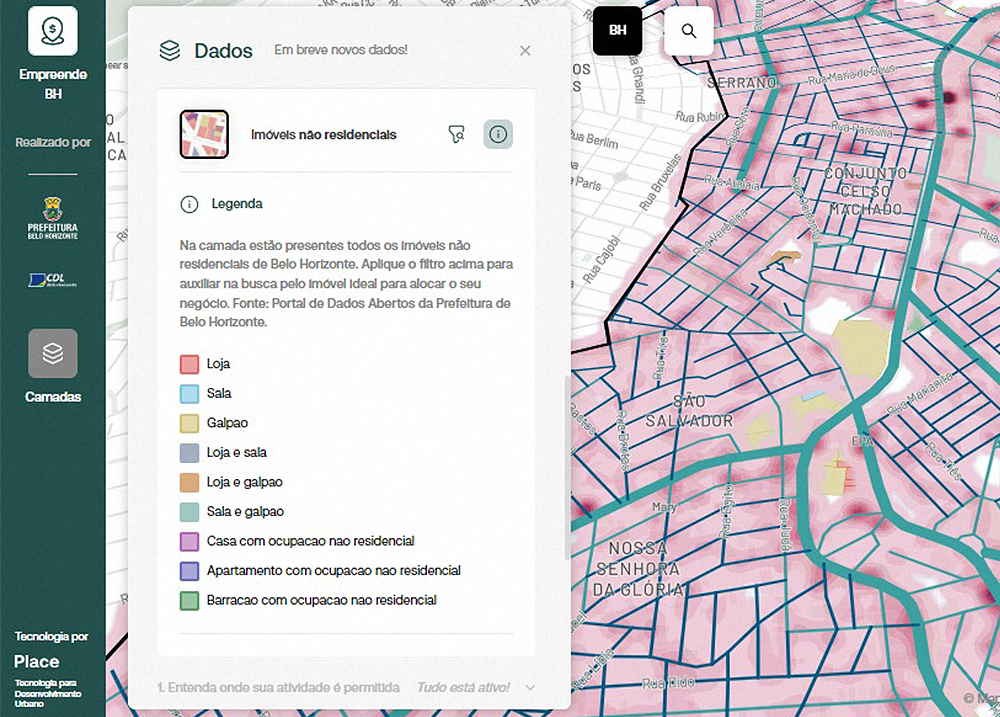Click the BH black square button
Viewport: 1000px width, 717px height.
tap(618, 31)
